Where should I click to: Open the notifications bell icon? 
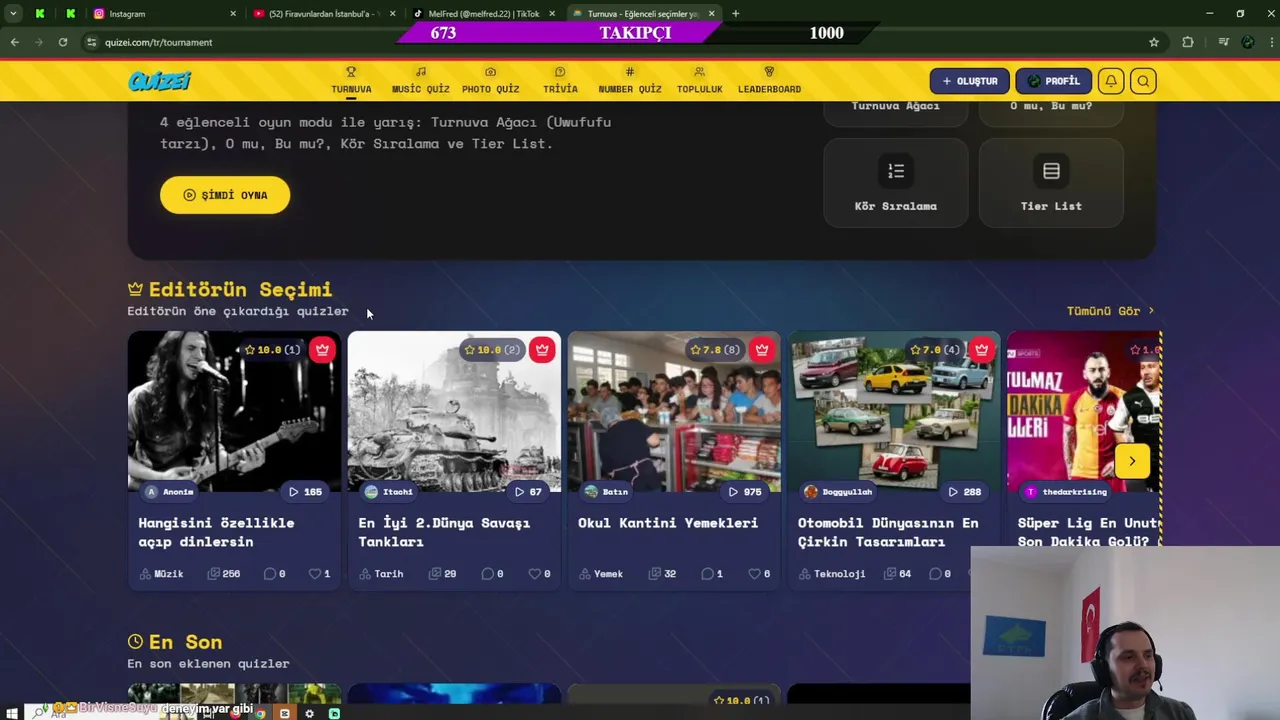[x=1111, y=81]
